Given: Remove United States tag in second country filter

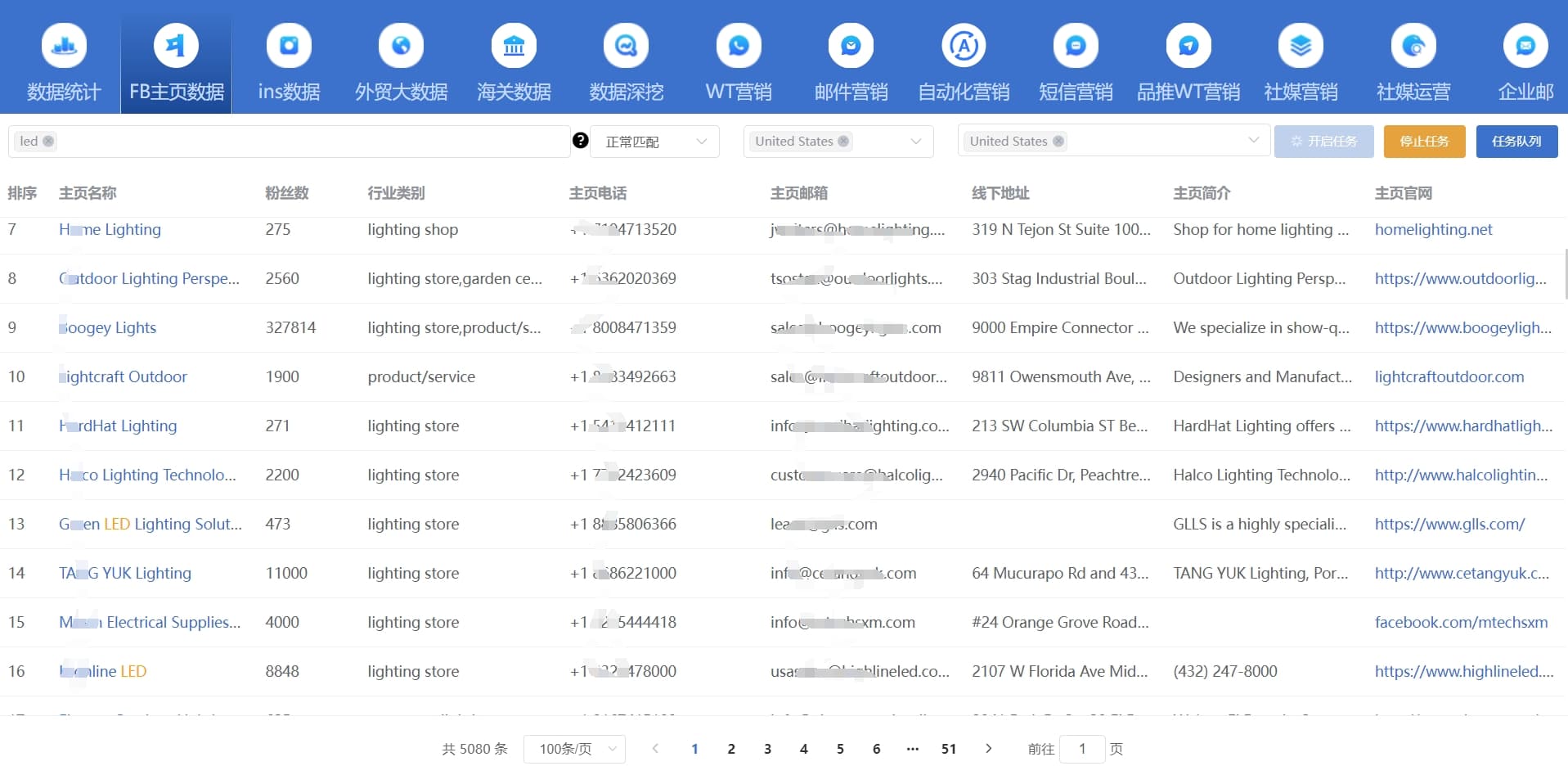Looking at the screenshot, I should (x=1058, y=141).
